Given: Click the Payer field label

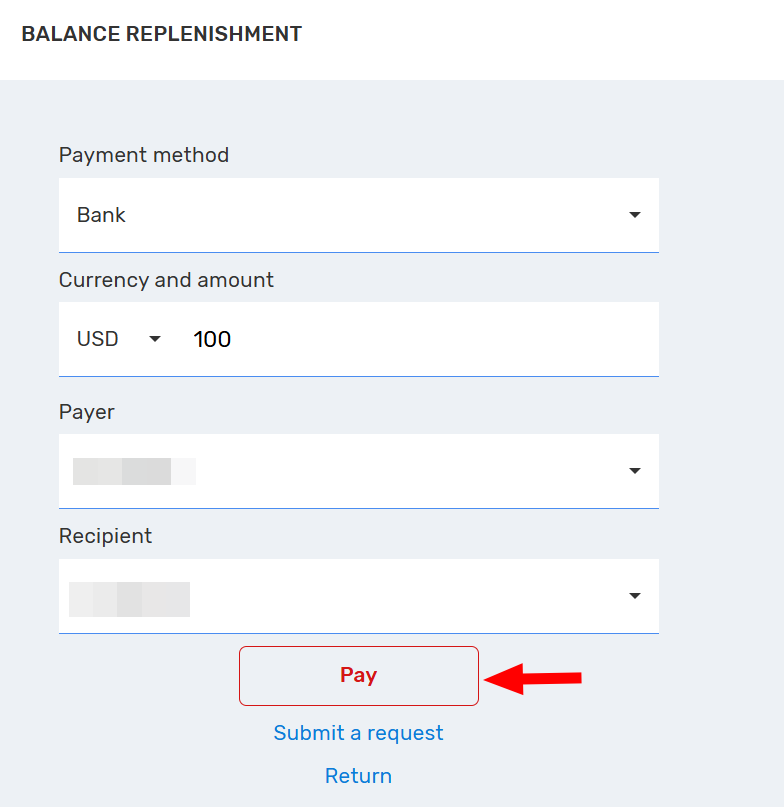Looking at the screenshot, I should (x=87, y=412).
